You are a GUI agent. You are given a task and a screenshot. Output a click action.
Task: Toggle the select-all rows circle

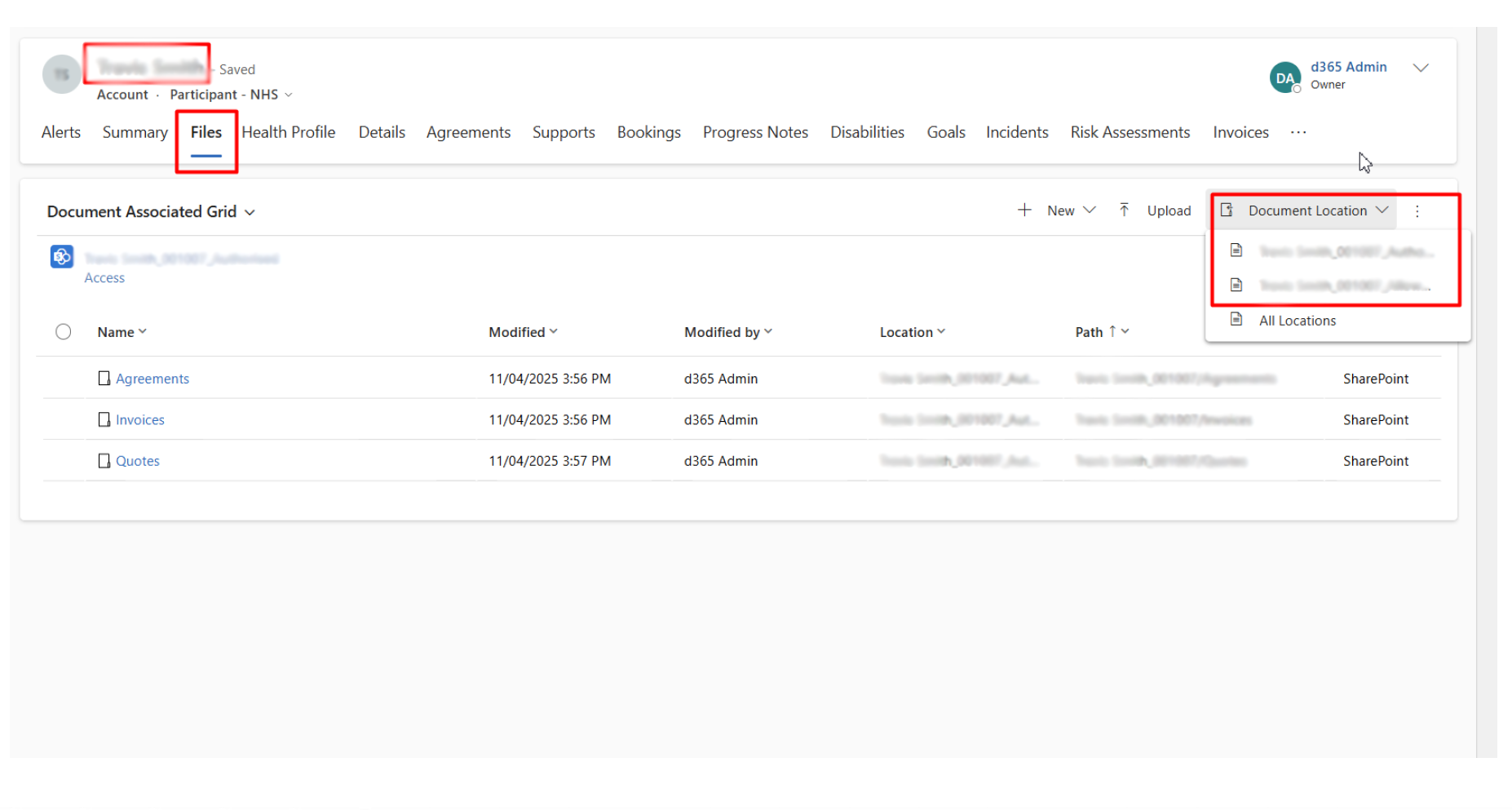[64, 332]
